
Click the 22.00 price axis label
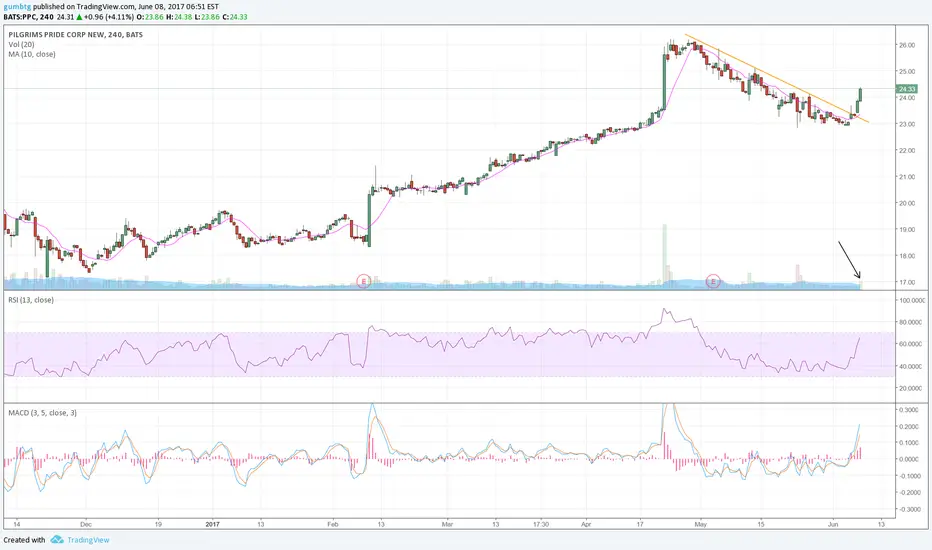(907, 150)
